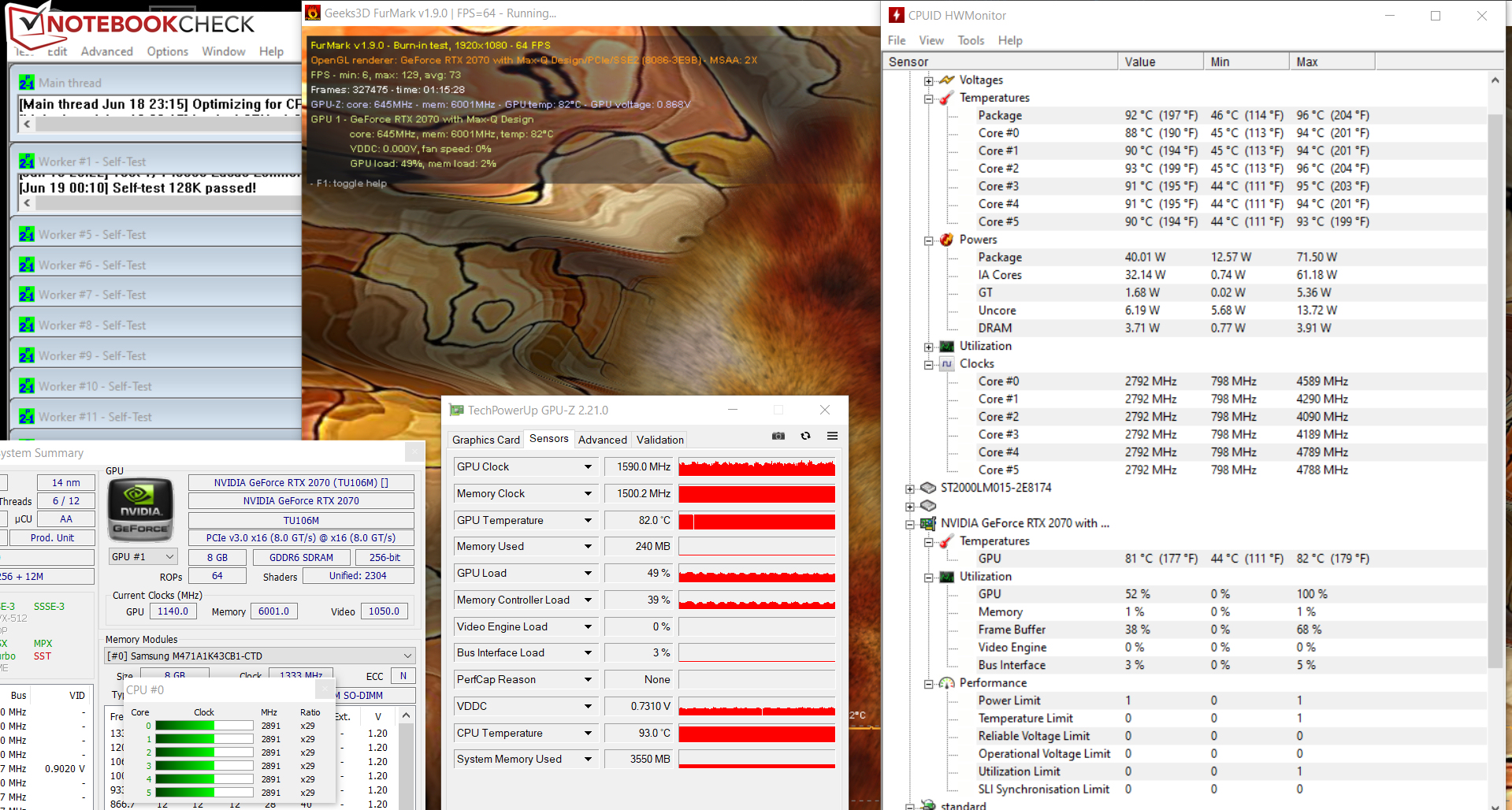1512x810 pixels.
Task: Click the CPU Temperatures thermometer icon above Package
Action: click(947, 98)
